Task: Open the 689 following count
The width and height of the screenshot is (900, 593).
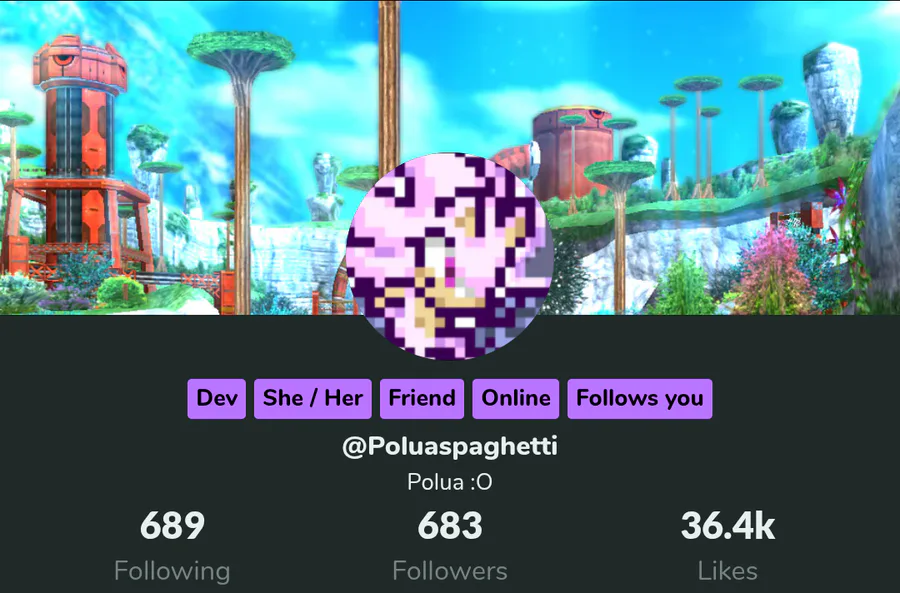Action: pyautogui.click(x=172, y=525)
